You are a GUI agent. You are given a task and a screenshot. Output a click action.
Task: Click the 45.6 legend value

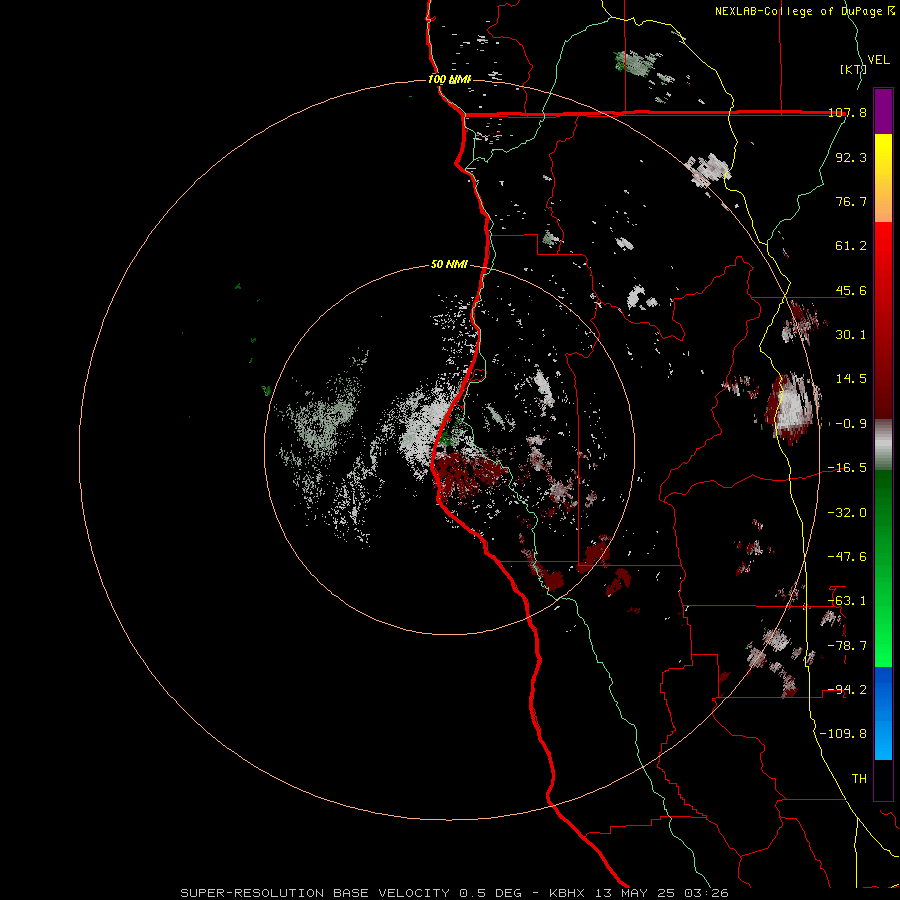coord(851,291)
